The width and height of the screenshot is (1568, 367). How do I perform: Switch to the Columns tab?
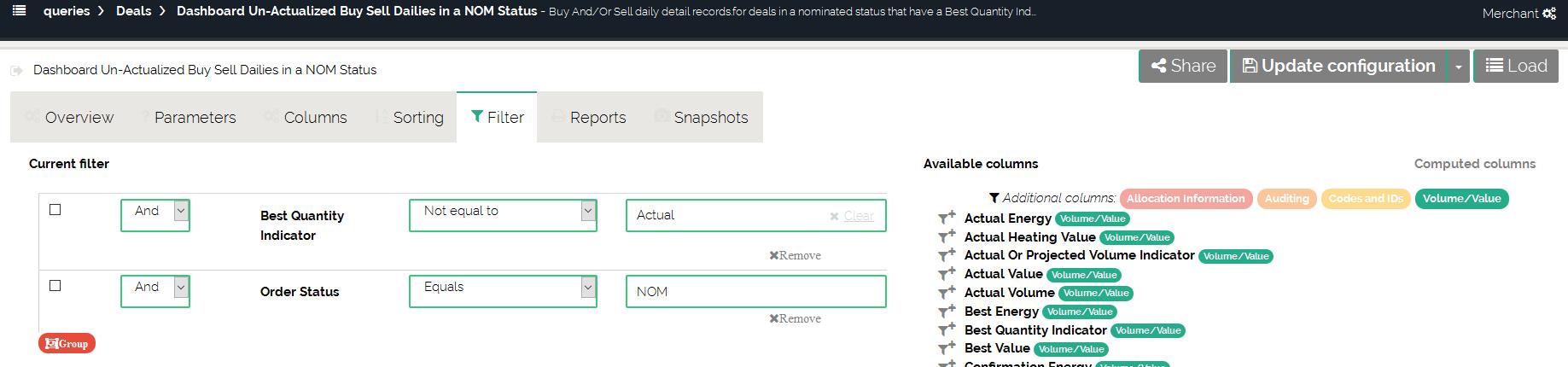pos(315,118)
